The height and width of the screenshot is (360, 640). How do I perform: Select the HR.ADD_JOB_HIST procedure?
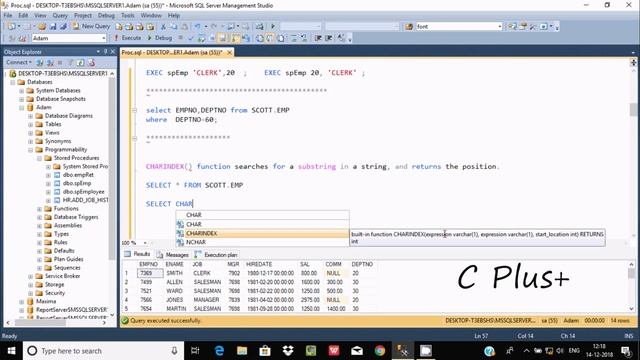pyautogui.click(x=85, y=200)
